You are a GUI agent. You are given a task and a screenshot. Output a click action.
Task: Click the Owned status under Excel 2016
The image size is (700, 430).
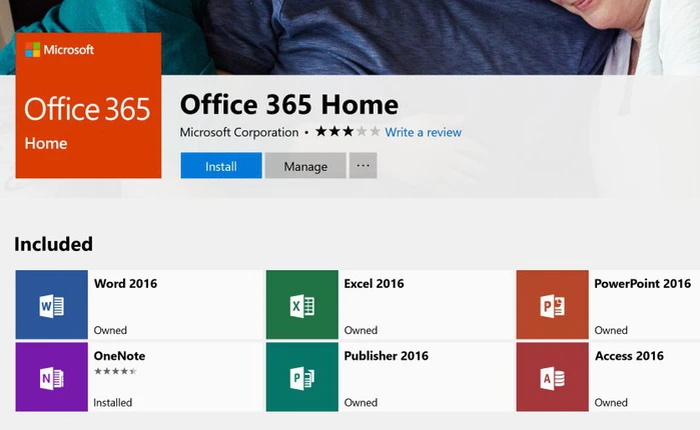click(x=361, y=330)
